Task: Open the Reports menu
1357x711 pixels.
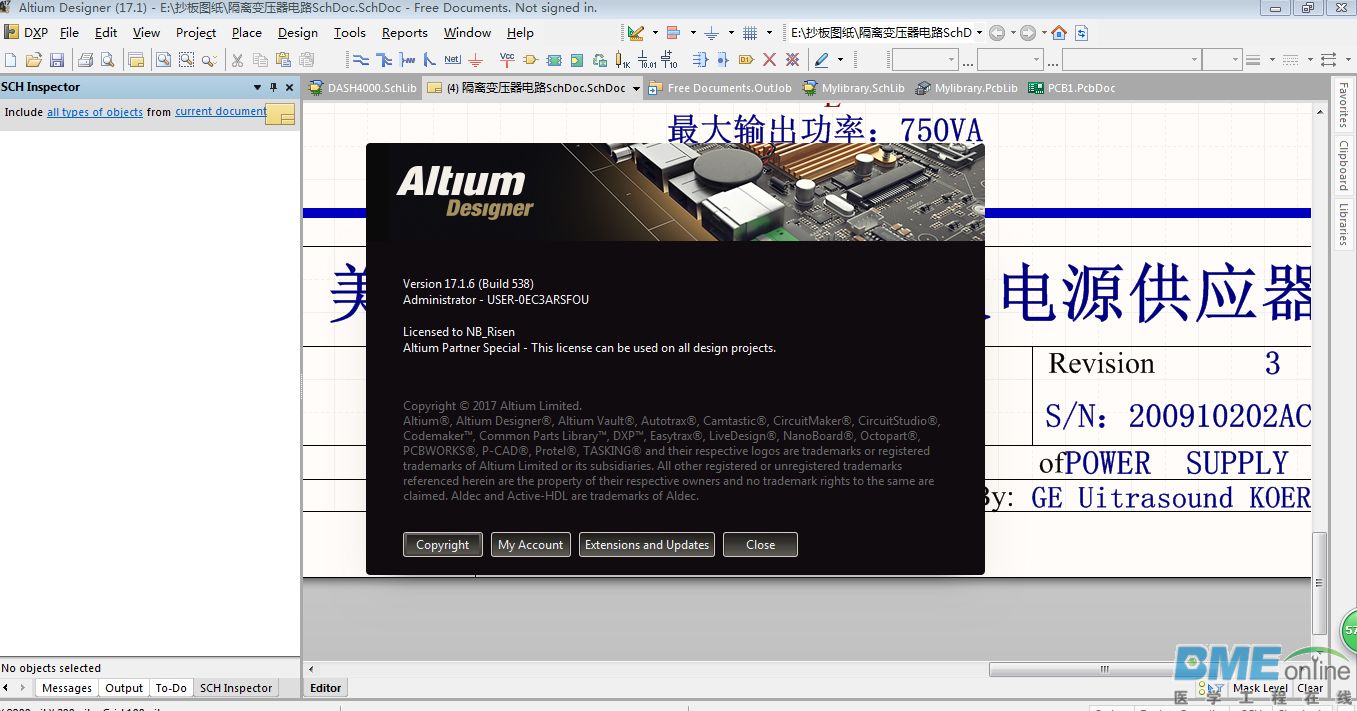Action: (404, 33)
